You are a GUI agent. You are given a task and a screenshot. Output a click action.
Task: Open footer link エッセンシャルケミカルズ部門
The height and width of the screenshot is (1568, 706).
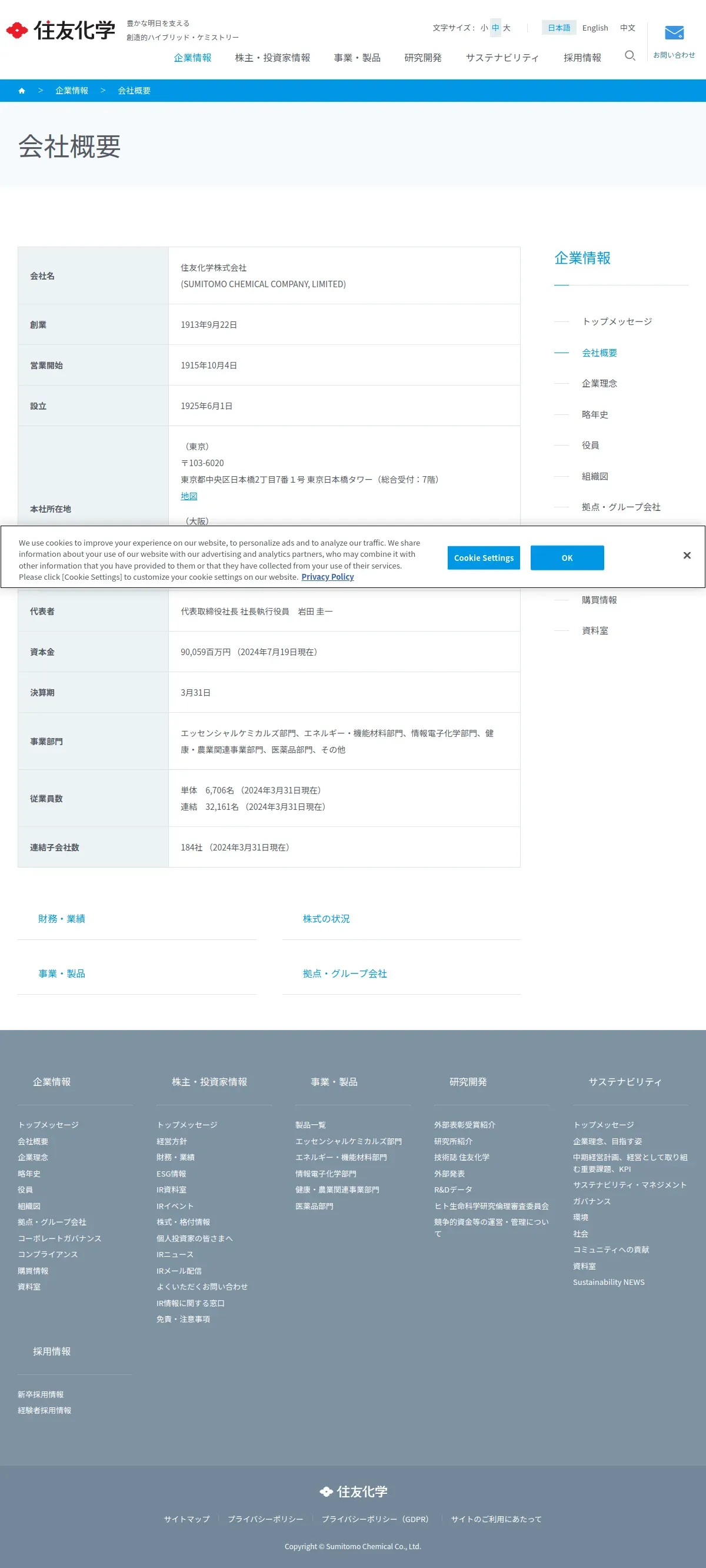click(x=348, y=1142)
